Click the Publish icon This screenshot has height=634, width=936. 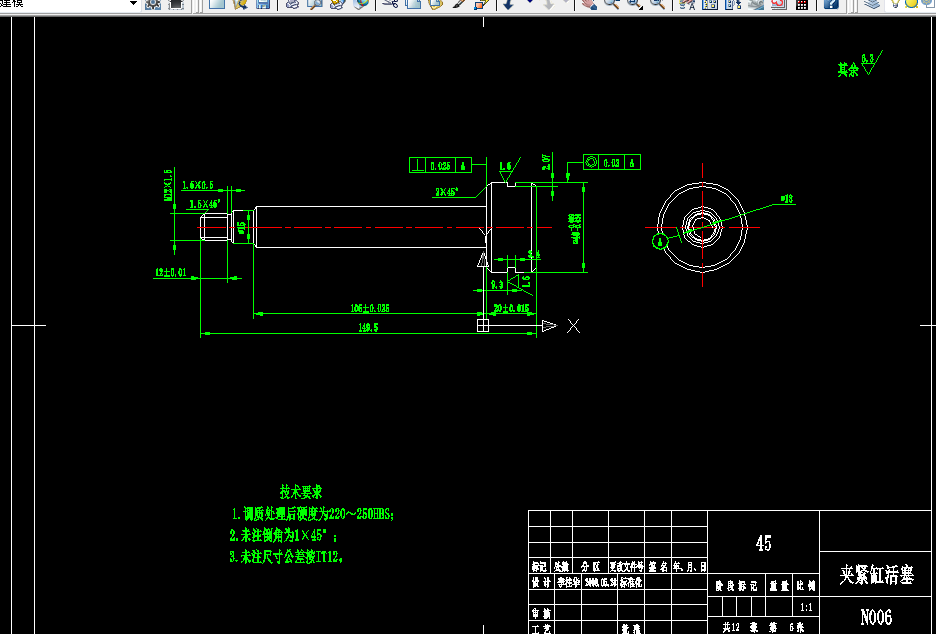point(337,4)
